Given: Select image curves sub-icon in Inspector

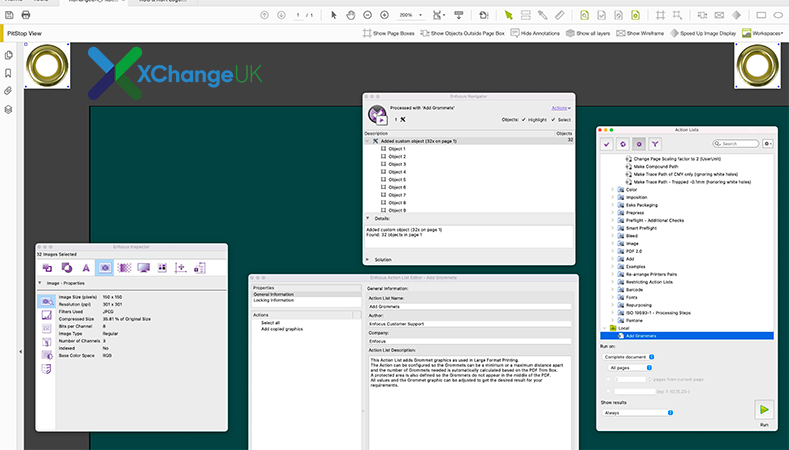Looking at the screenshot, I should tap(46, 315).
